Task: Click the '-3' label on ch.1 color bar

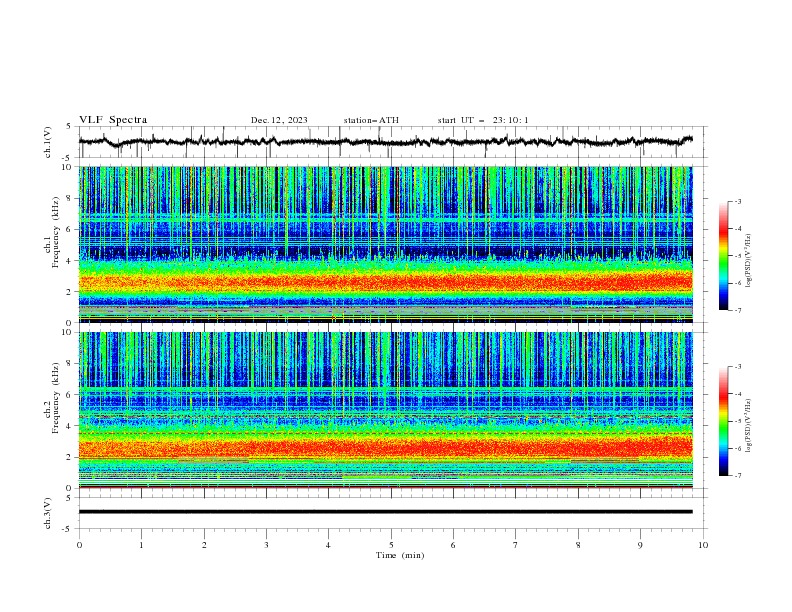Action: [x=737, y=201]
